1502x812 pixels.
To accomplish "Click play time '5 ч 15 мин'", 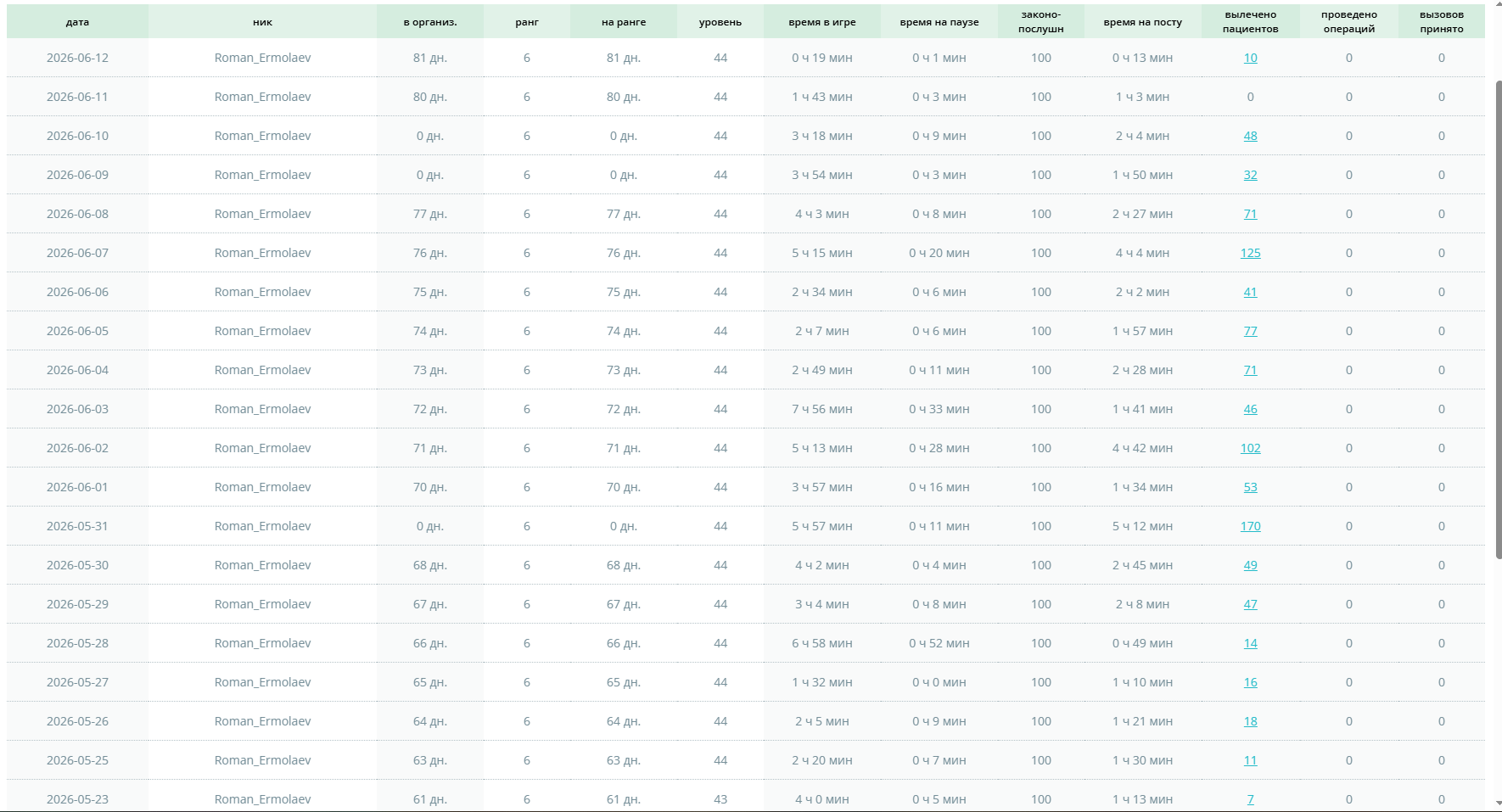I will 822,253.
